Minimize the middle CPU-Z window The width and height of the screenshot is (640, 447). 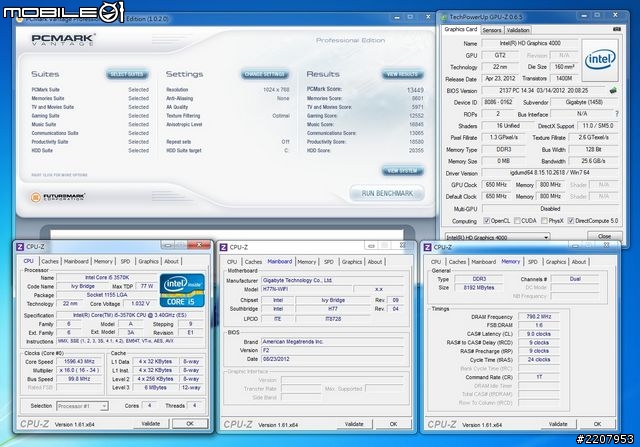click(371, 246)
